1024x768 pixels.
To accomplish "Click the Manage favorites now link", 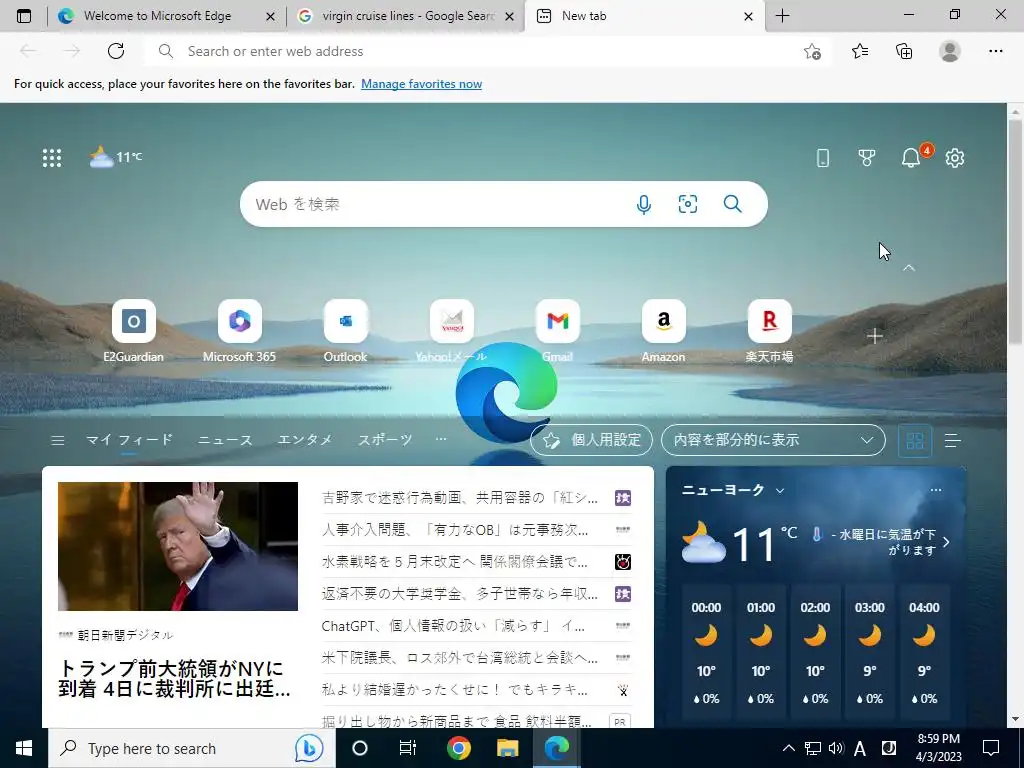I will point(421,84).
